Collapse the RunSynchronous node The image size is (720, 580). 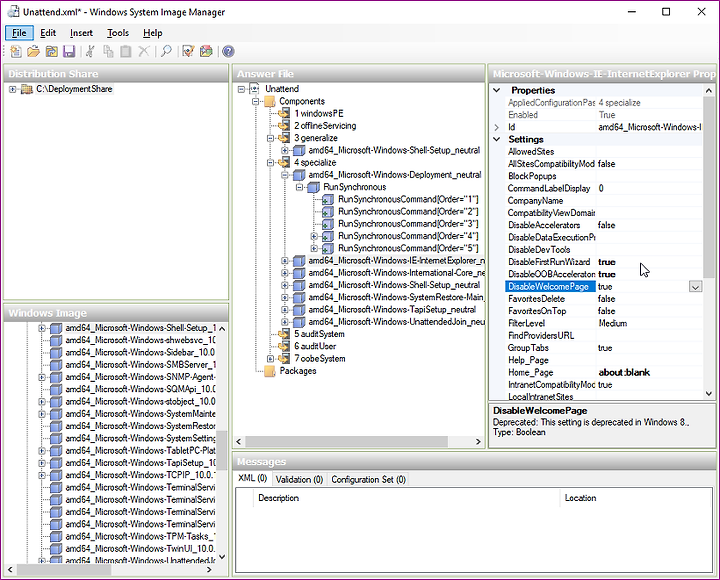[299, 187]
